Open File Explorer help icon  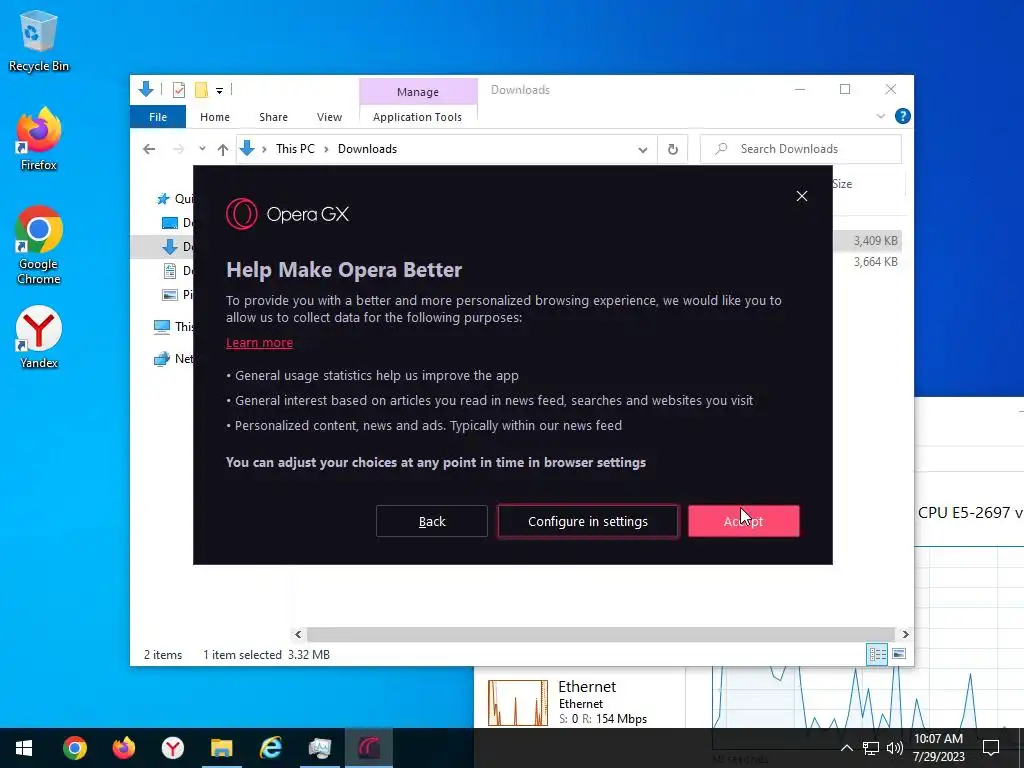pyautogui.click(x=903, y=116)
